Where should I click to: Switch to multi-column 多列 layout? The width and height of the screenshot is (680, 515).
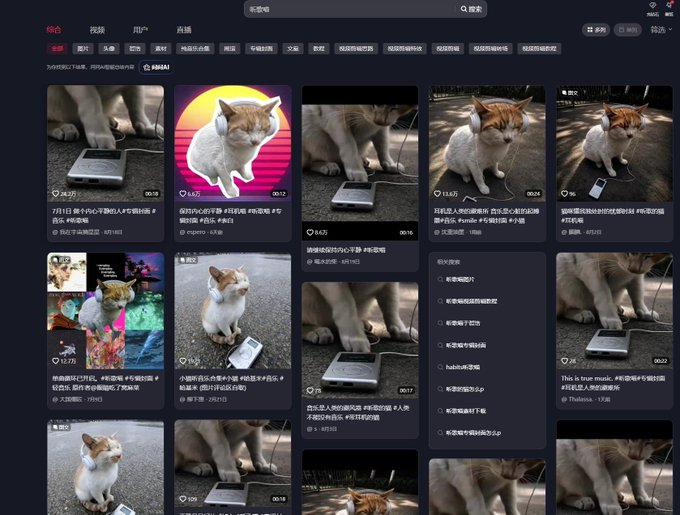coord(596,30)
